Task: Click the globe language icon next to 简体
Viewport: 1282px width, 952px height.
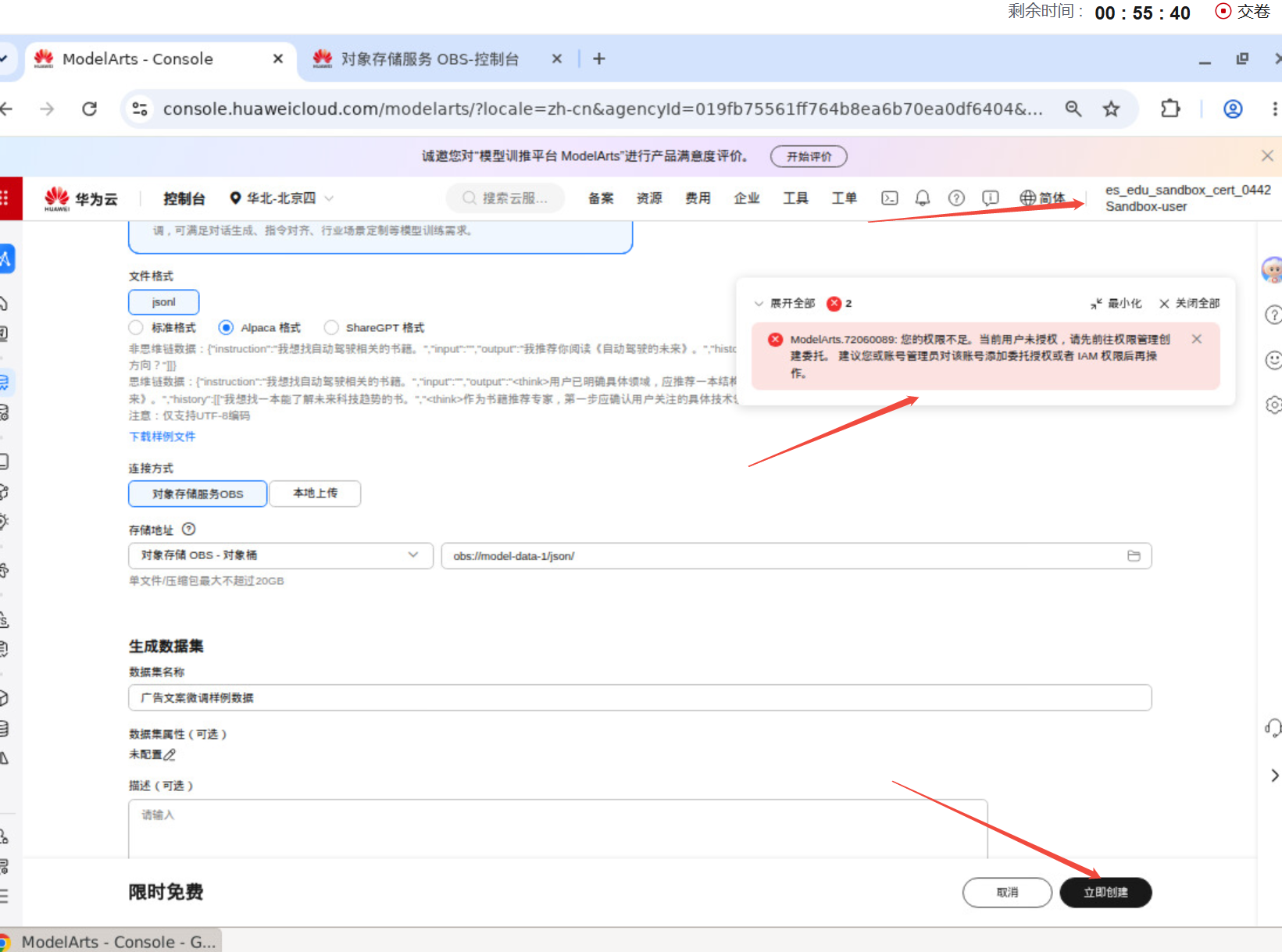Action: click(x=1028, y=198)
